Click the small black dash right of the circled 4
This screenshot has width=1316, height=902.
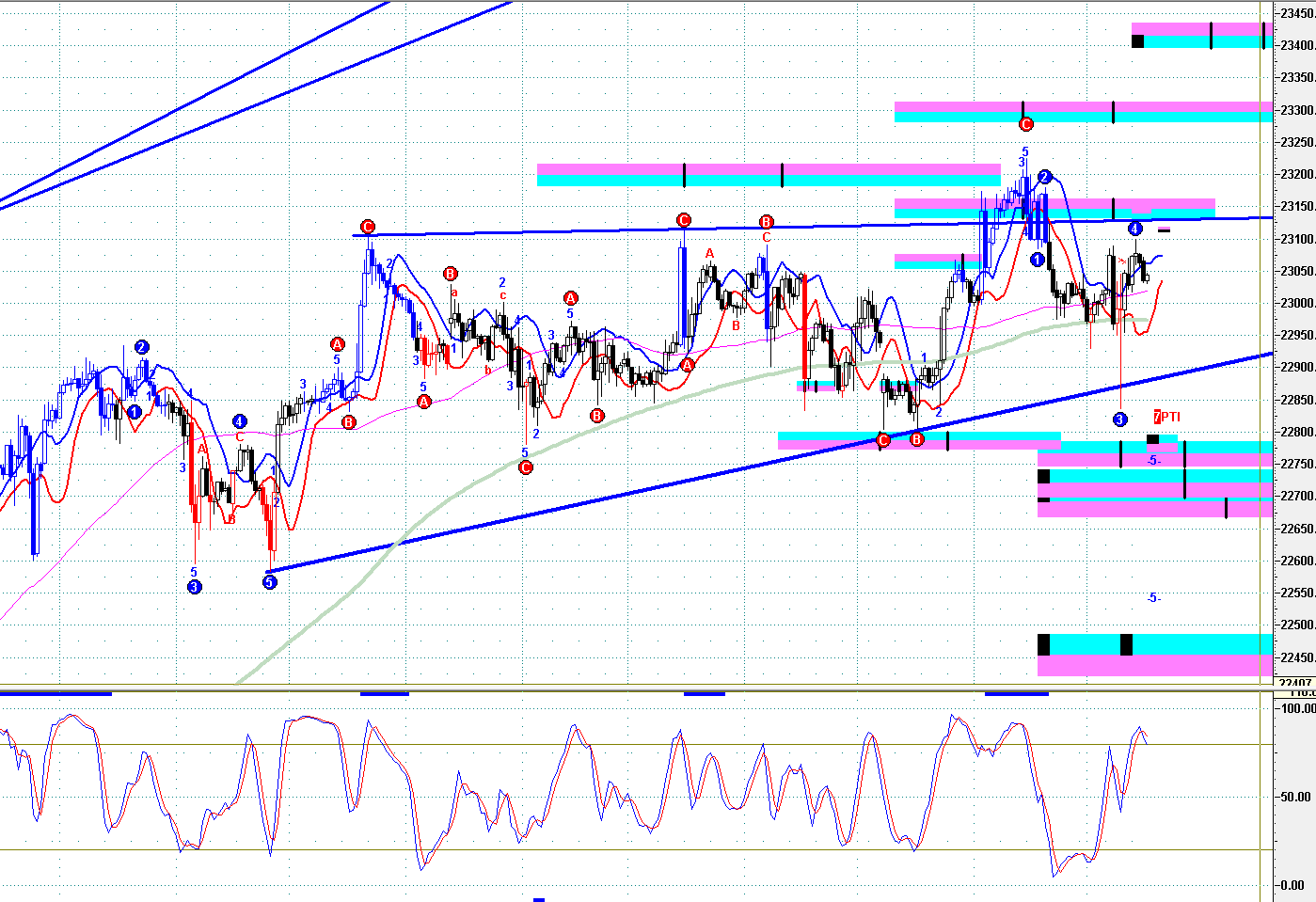click(1164, 229)
